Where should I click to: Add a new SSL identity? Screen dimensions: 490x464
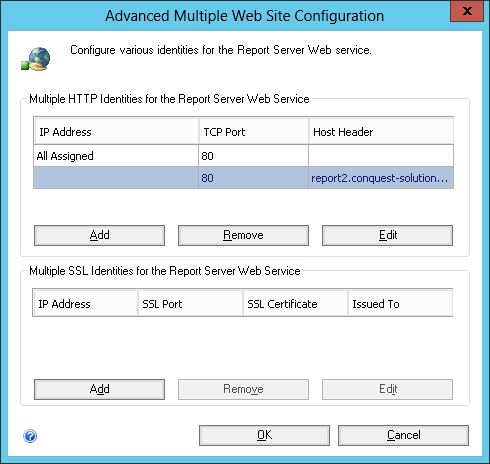tap(99, 389)
